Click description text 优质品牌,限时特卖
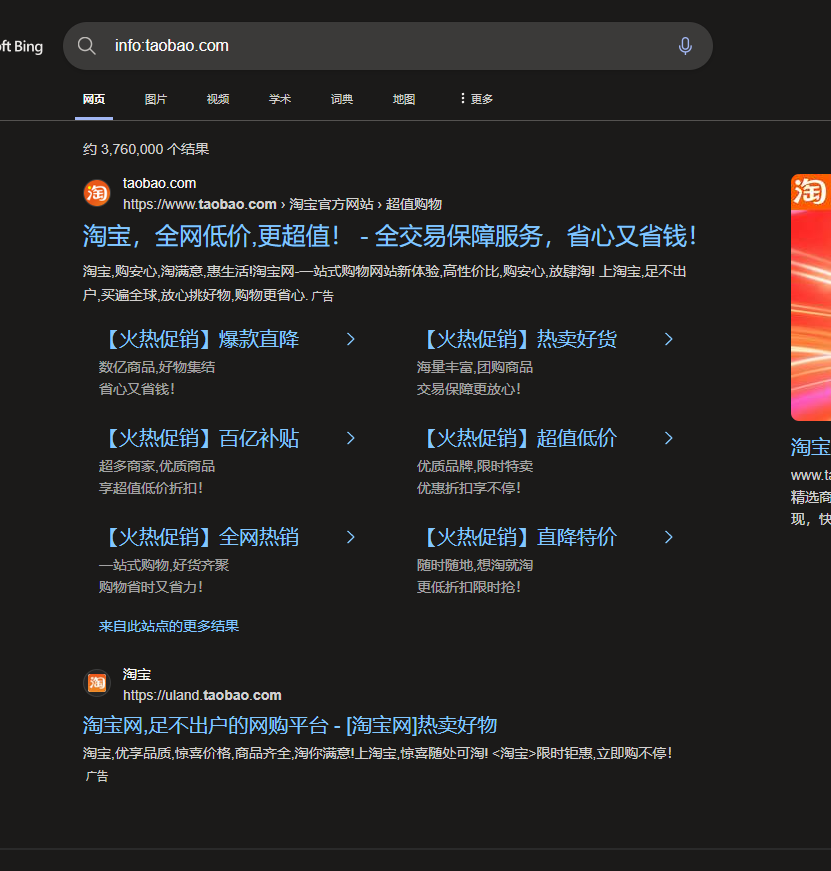 475,466
